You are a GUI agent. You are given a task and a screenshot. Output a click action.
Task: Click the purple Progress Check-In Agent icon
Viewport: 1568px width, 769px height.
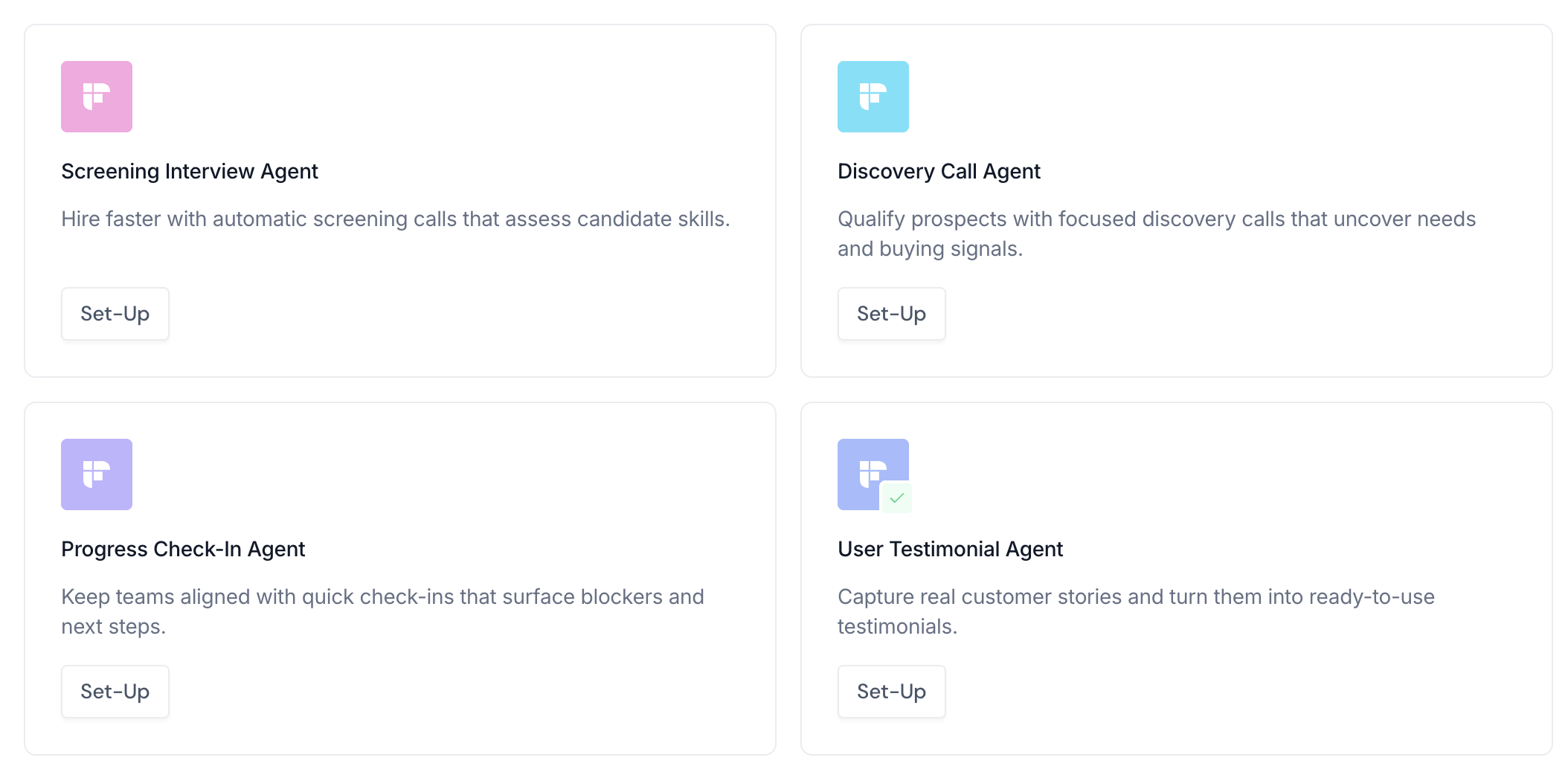click(97, 474)
